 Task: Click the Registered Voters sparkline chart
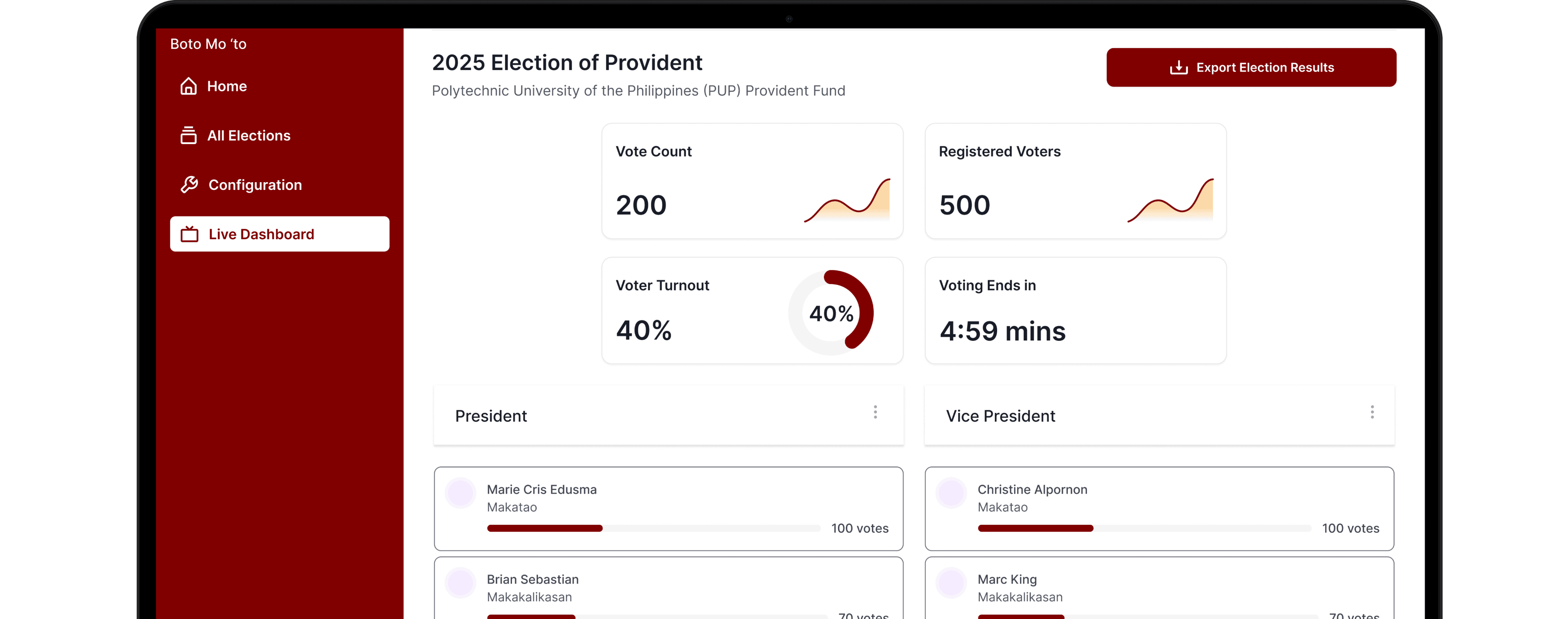click(x=1171, y=201)
